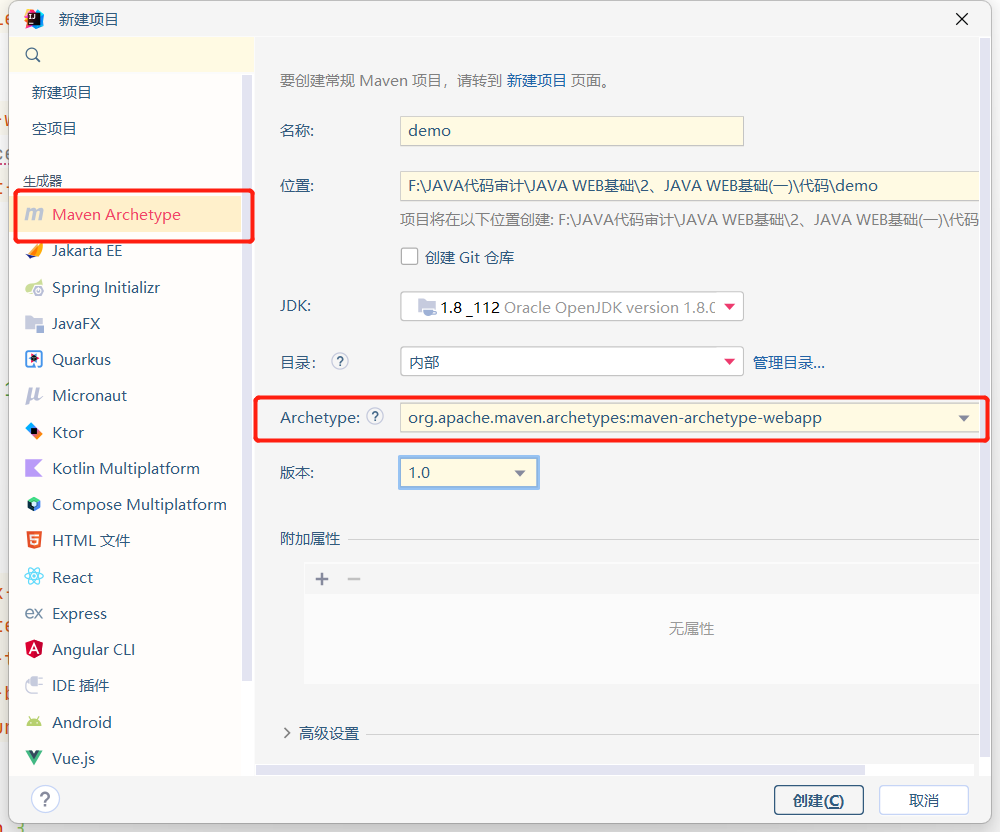Select 空项目 in the left list
Screen dimensions: 1000x832
(54, 128)
